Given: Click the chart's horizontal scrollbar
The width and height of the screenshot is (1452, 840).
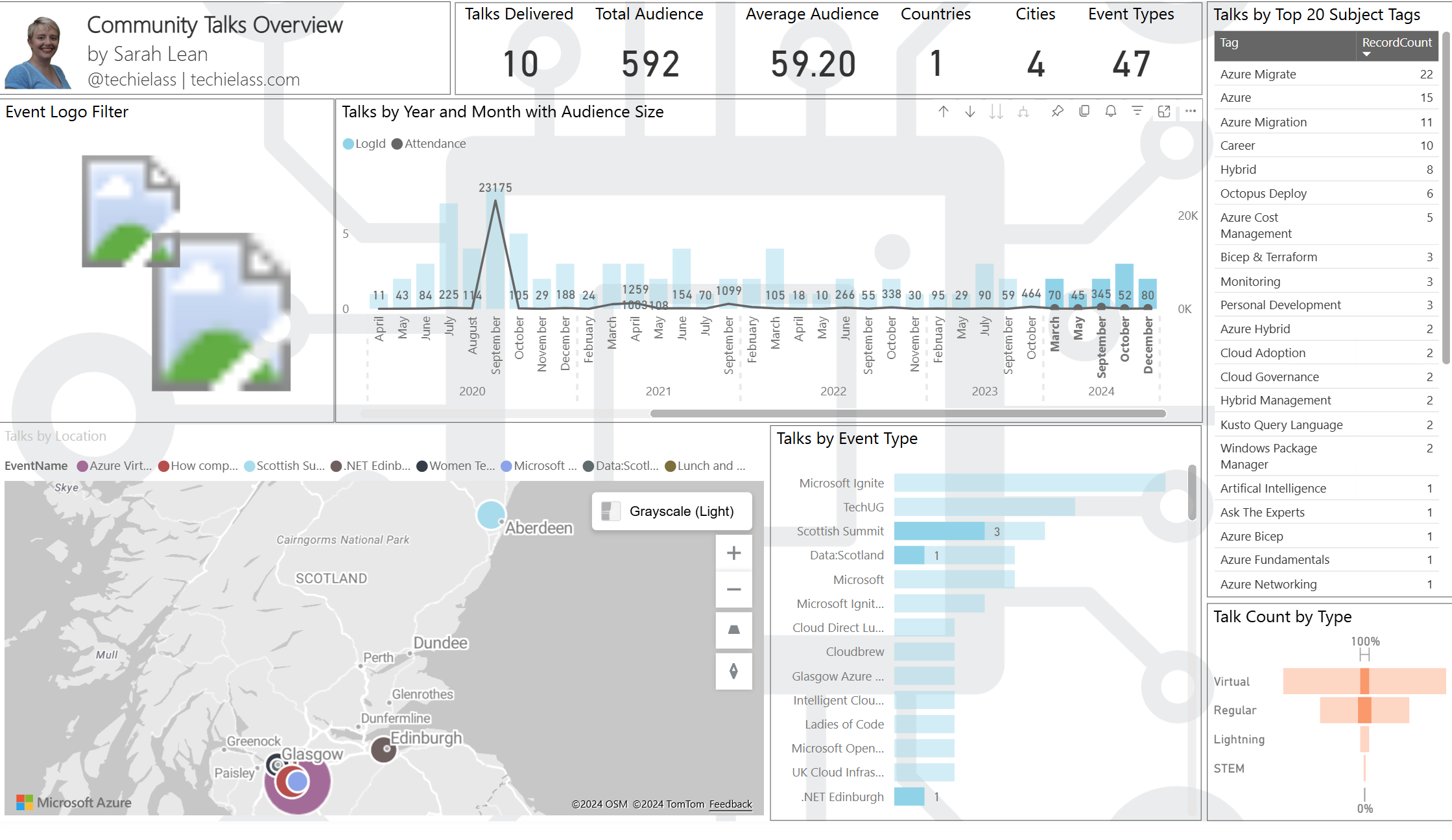Looking at the screenshot, I should [x=908, y=414].
